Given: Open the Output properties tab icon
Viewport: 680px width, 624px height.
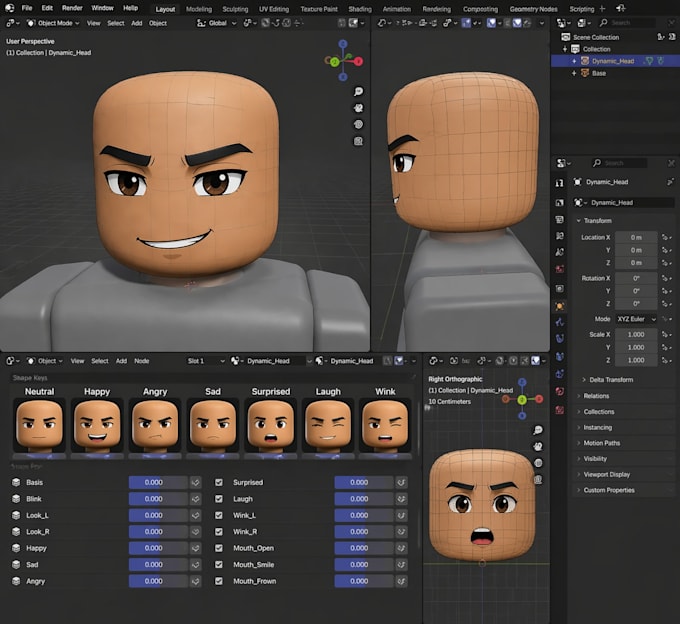Looking at the screenshot, I should pyautogui.click(x=559, y=219).
